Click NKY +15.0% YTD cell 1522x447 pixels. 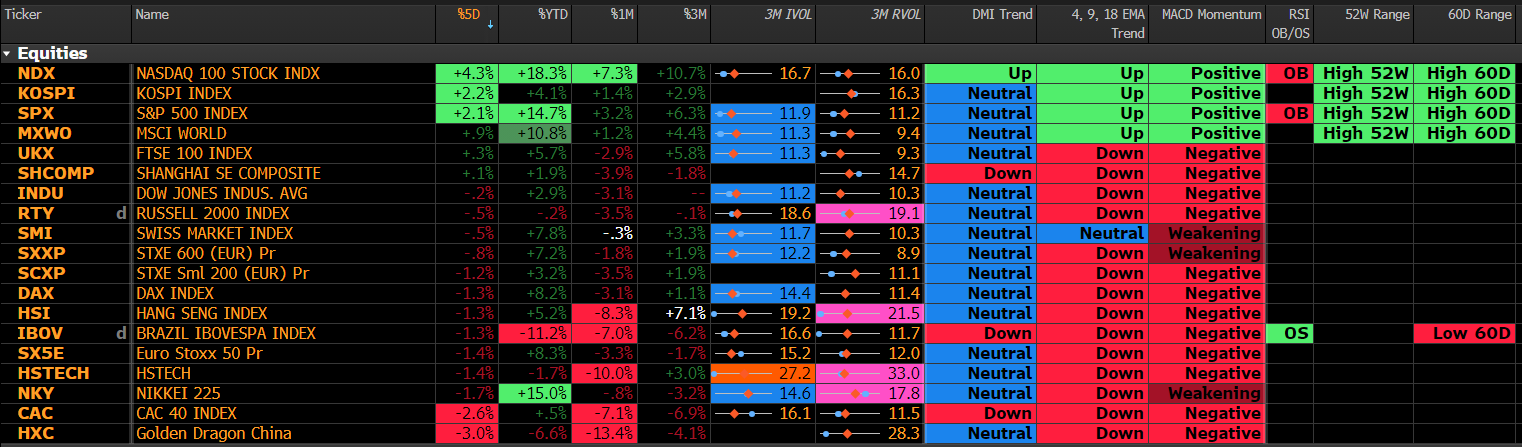point(535,393)
